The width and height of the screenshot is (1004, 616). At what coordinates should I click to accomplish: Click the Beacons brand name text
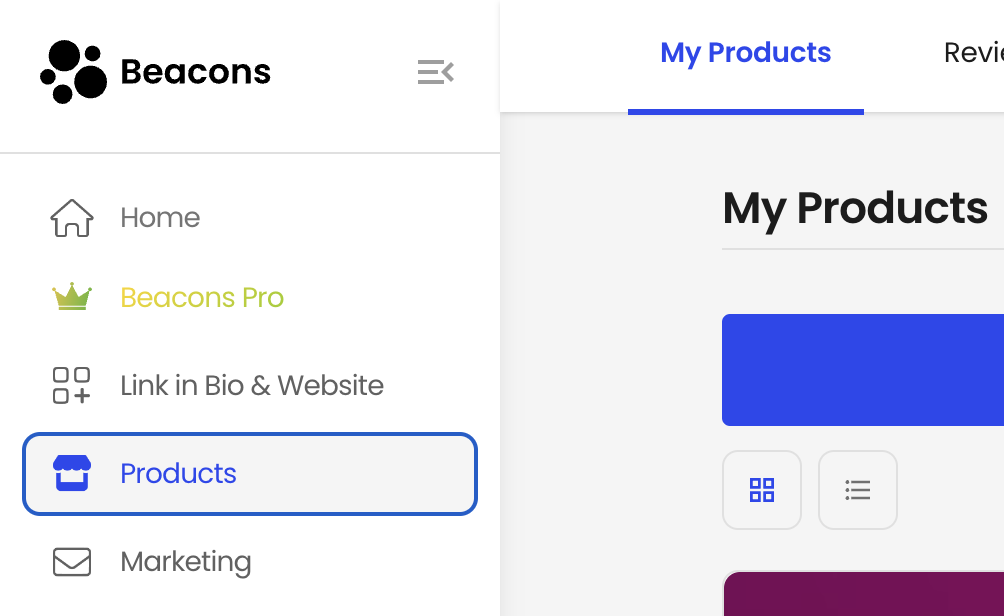coord(195,72)
